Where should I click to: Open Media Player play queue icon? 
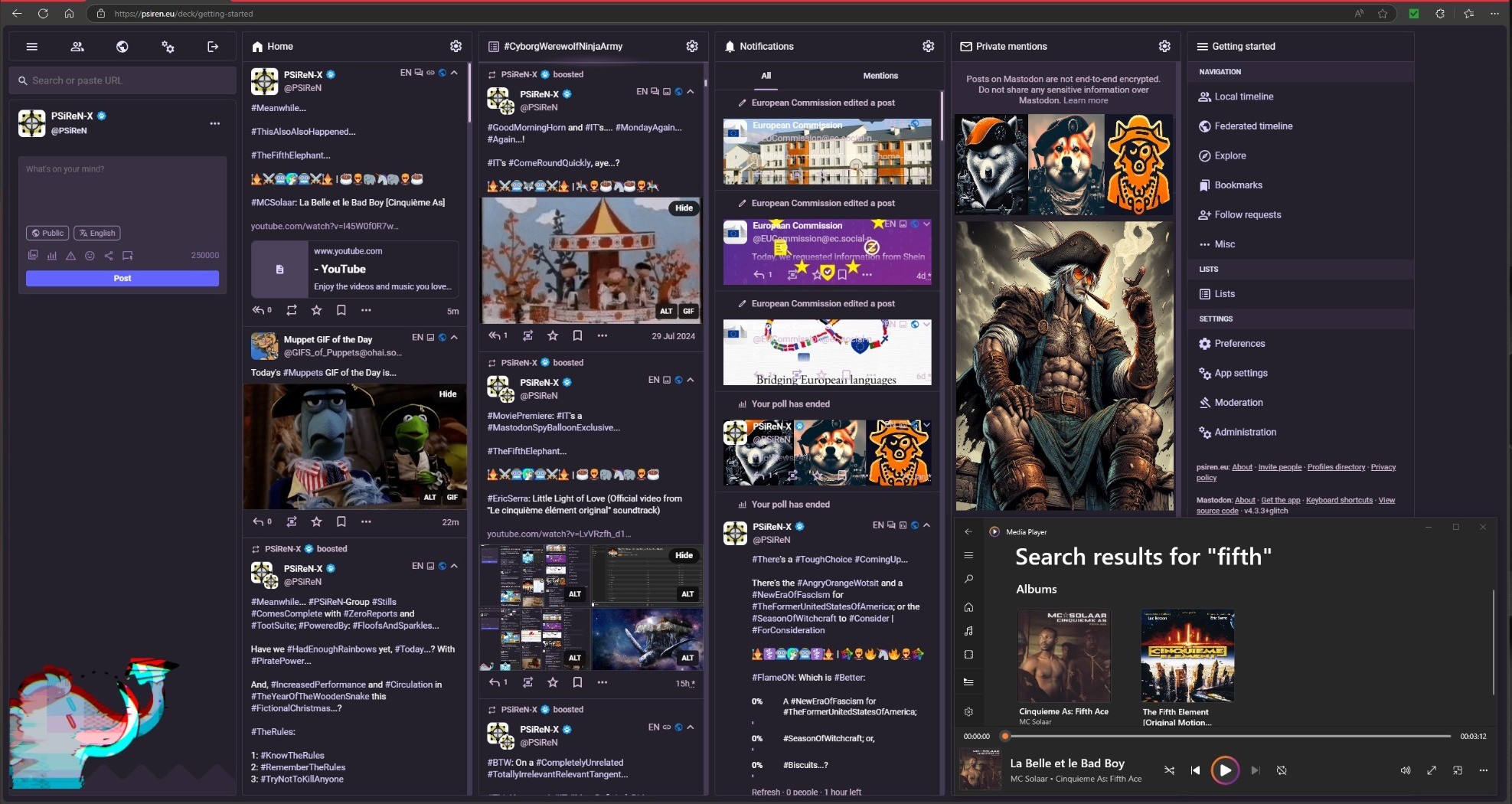coord(968,681)
